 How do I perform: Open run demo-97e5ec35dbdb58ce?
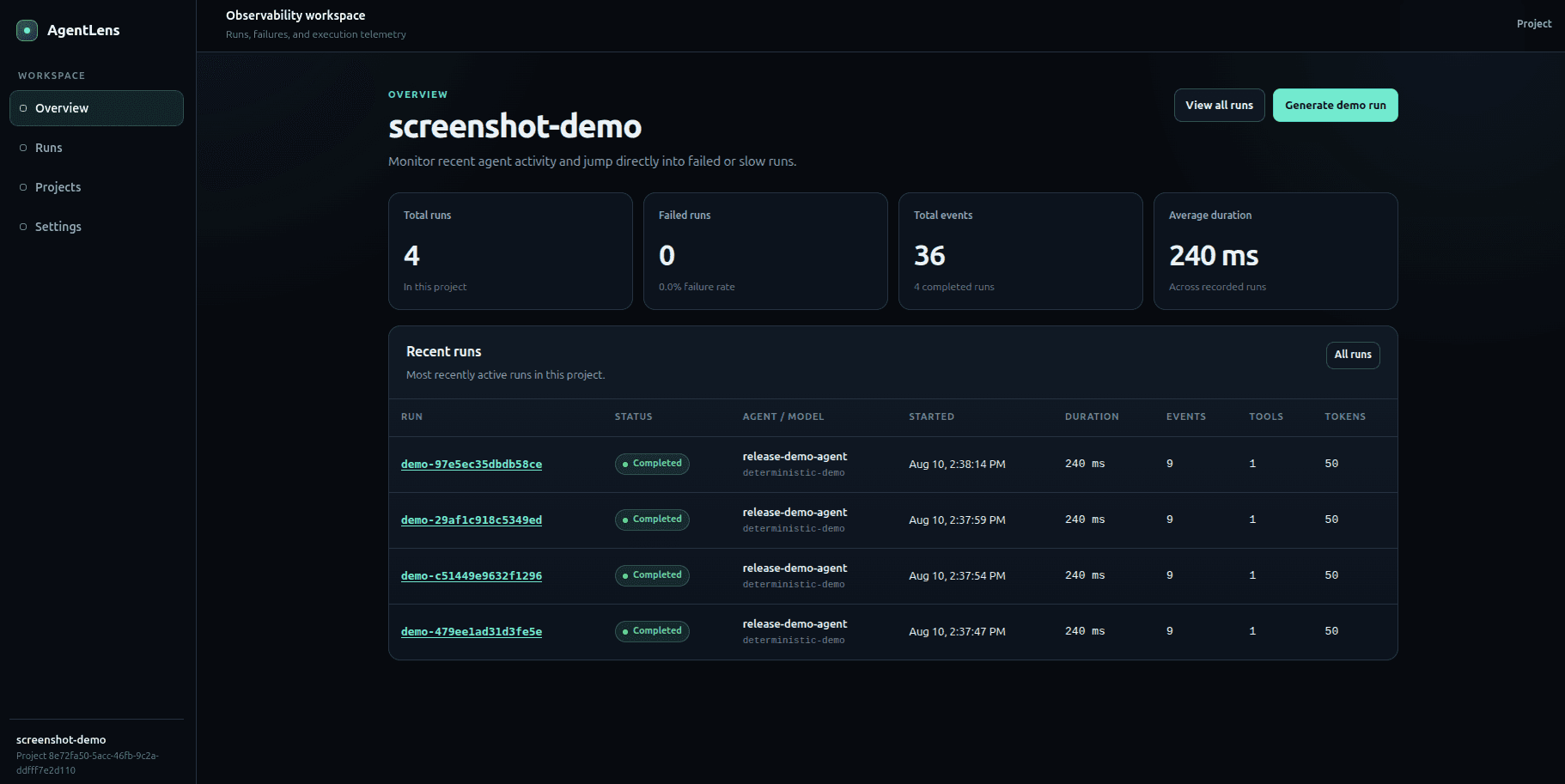[x=472, y=465]
